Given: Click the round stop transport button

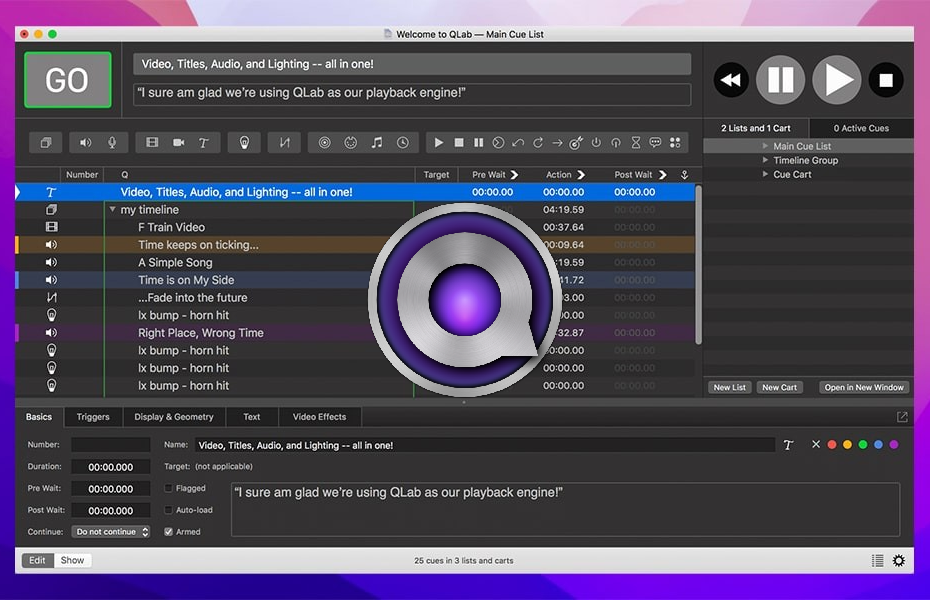Looking at the screenshot, I should tap(886, 80).
